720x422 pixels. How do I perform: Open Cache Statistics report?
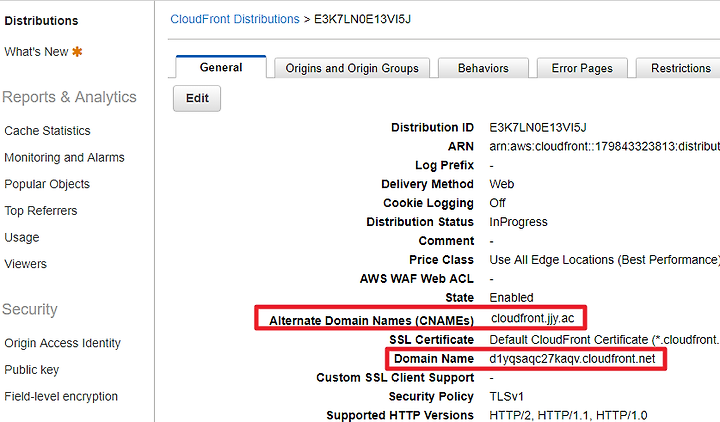(47, 131)
